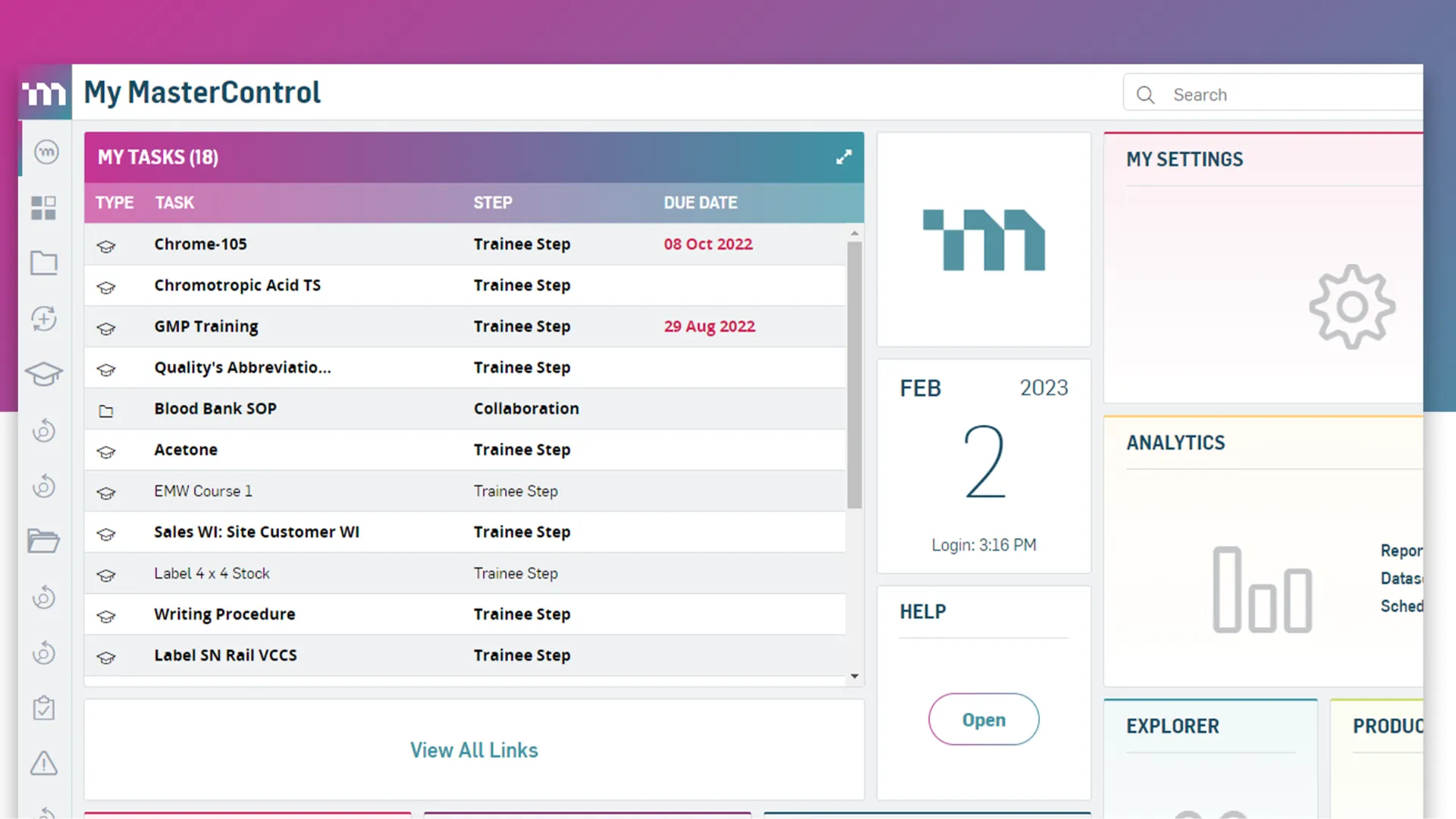
Task: Open the dashboard grid icon in sidebar
Action: [x=44, y=208]
